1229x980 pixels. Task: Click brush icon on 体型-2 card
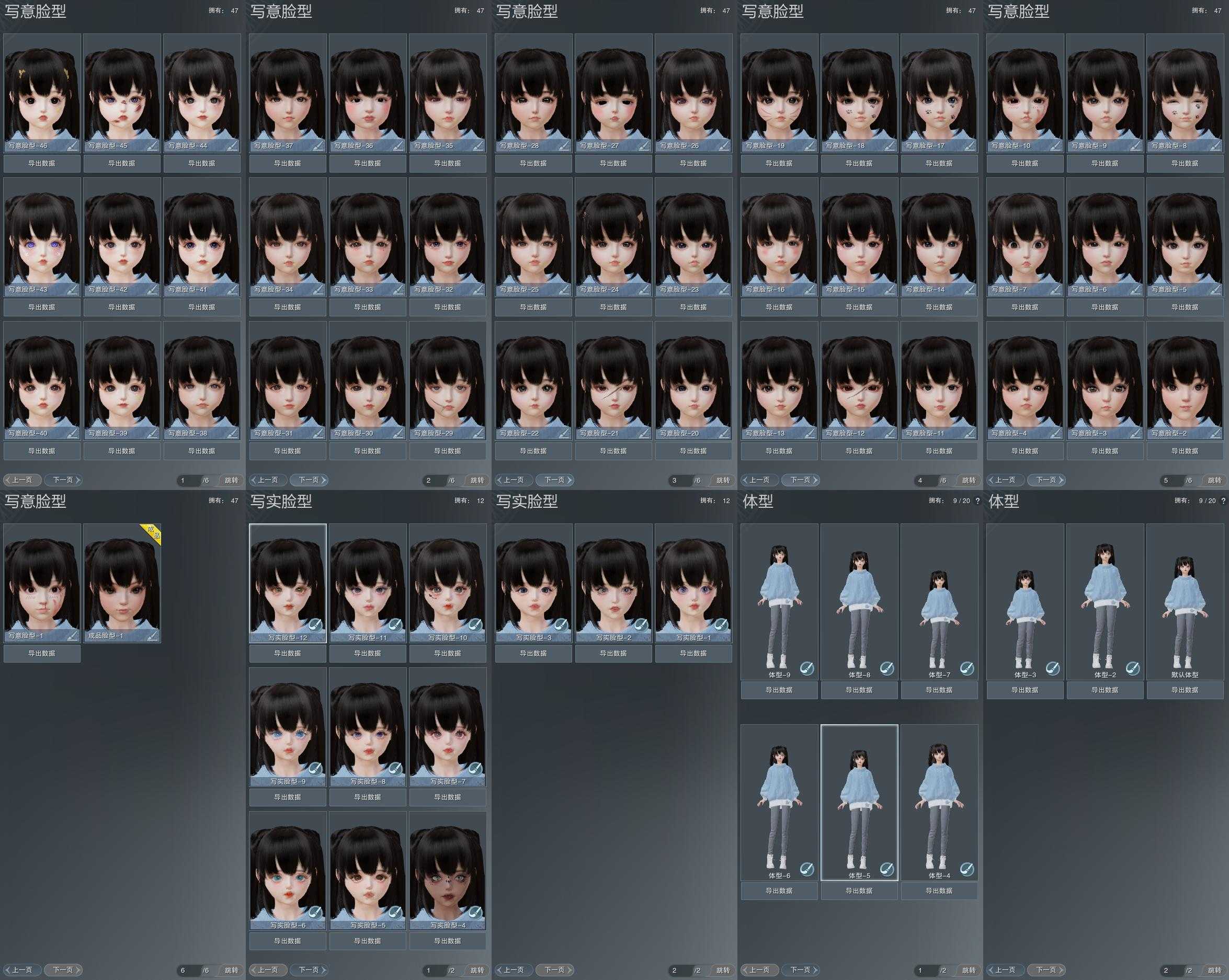[1133, 668]
